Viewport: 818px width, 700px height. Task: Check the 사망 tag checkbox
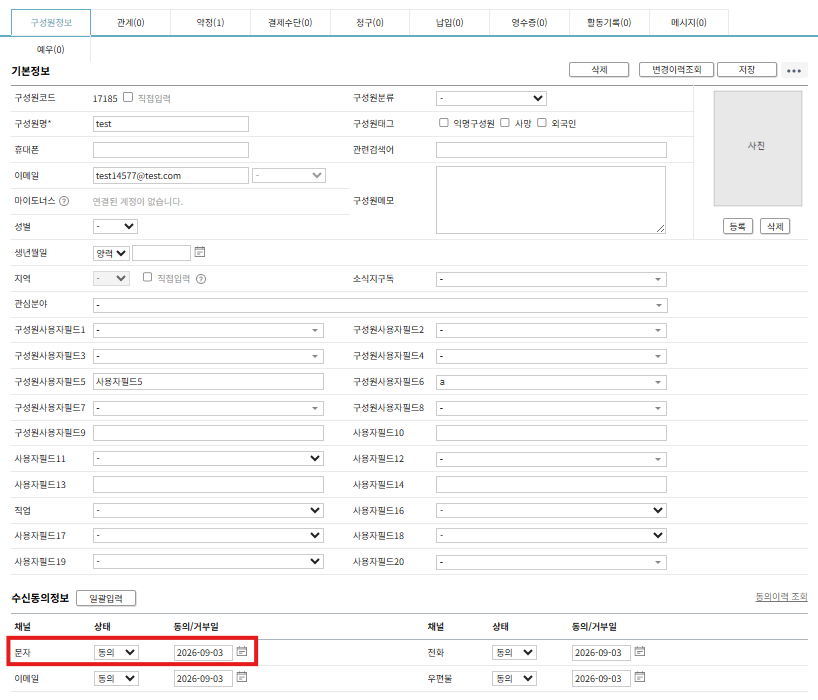pos(505,123)
